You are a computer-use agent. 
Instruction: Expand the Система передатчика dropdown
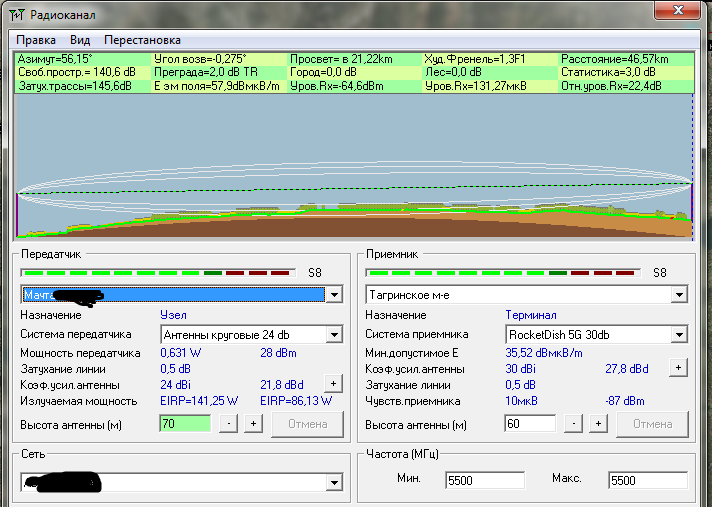pos(334,334)
